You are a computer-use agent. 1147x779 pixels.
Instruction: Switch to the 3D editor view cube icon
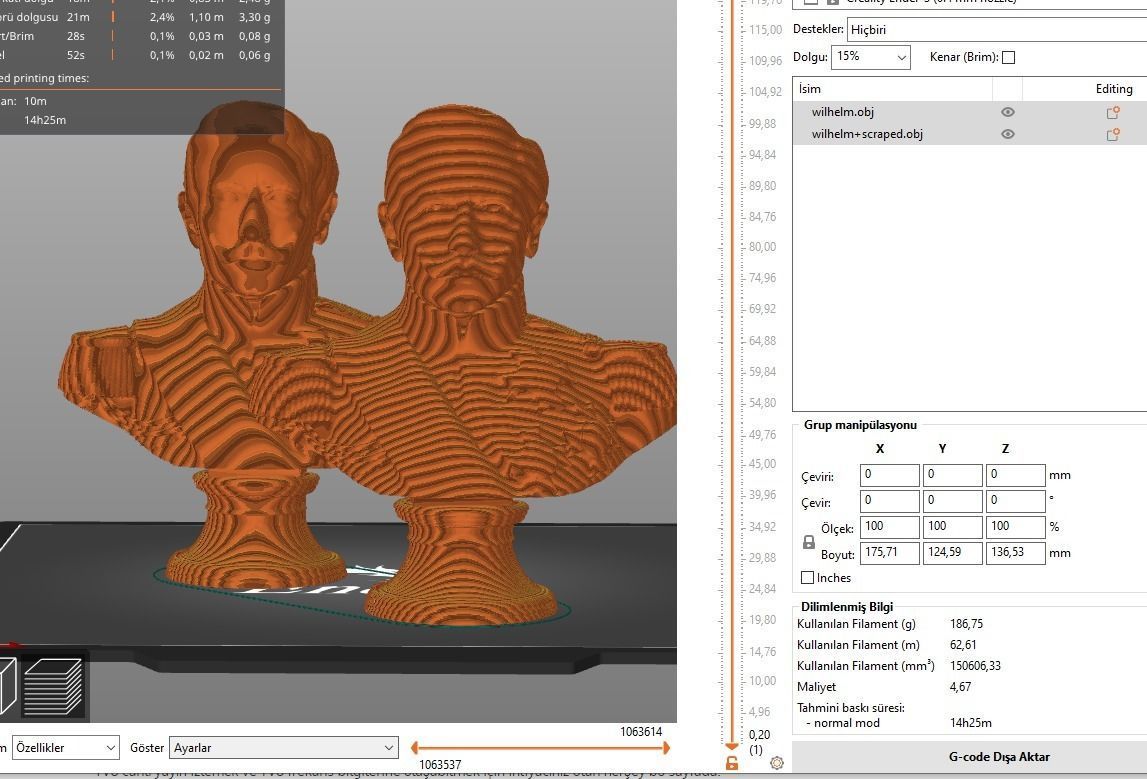(7, 686)
